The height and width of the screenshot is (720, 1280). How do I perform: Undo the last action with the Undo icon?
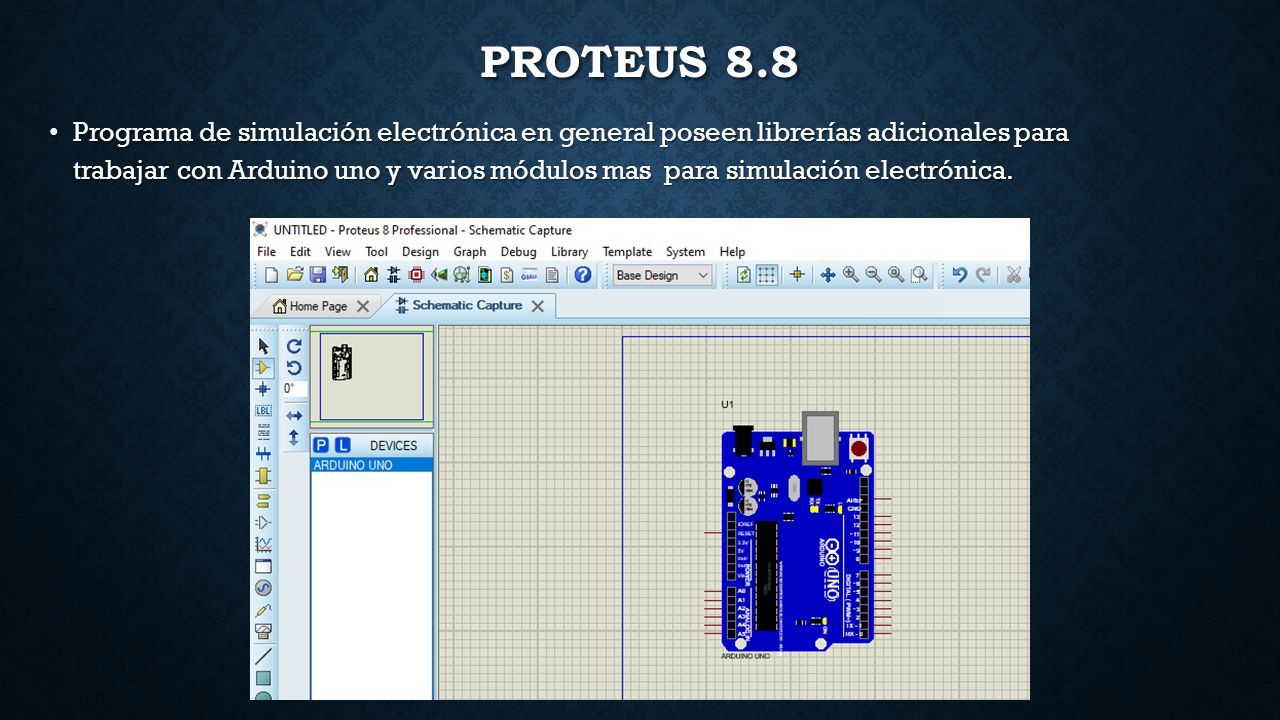[x=960, y=275]
